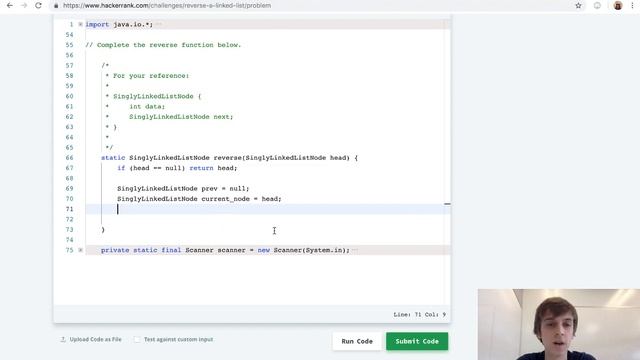Click the closing brace on line 73
Viewport: 640px width, 360px height.
click(103, 229)
